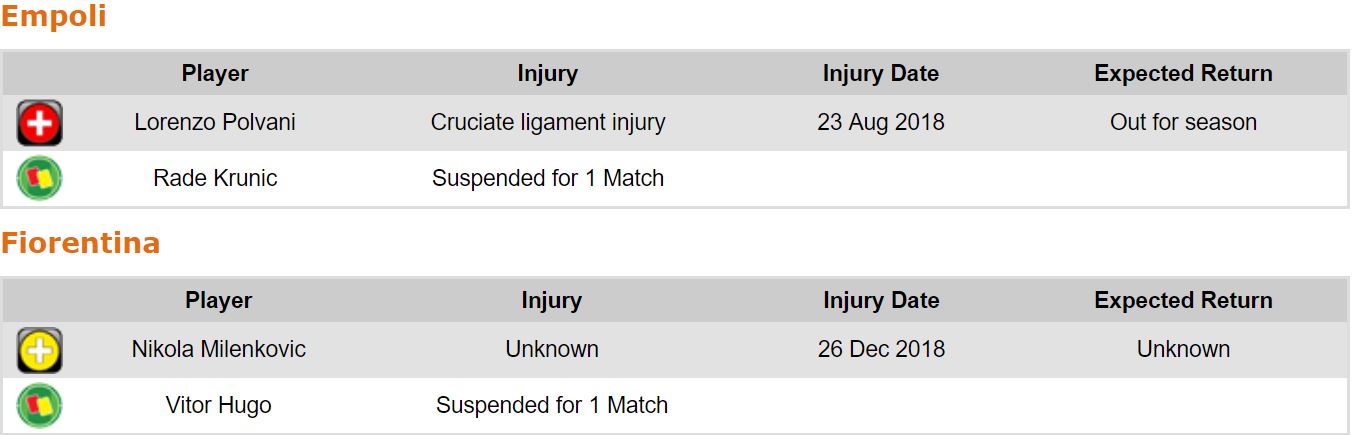Click Vitor Hugo player name
The image size is (1352, 435).
[x=219, y=405]
